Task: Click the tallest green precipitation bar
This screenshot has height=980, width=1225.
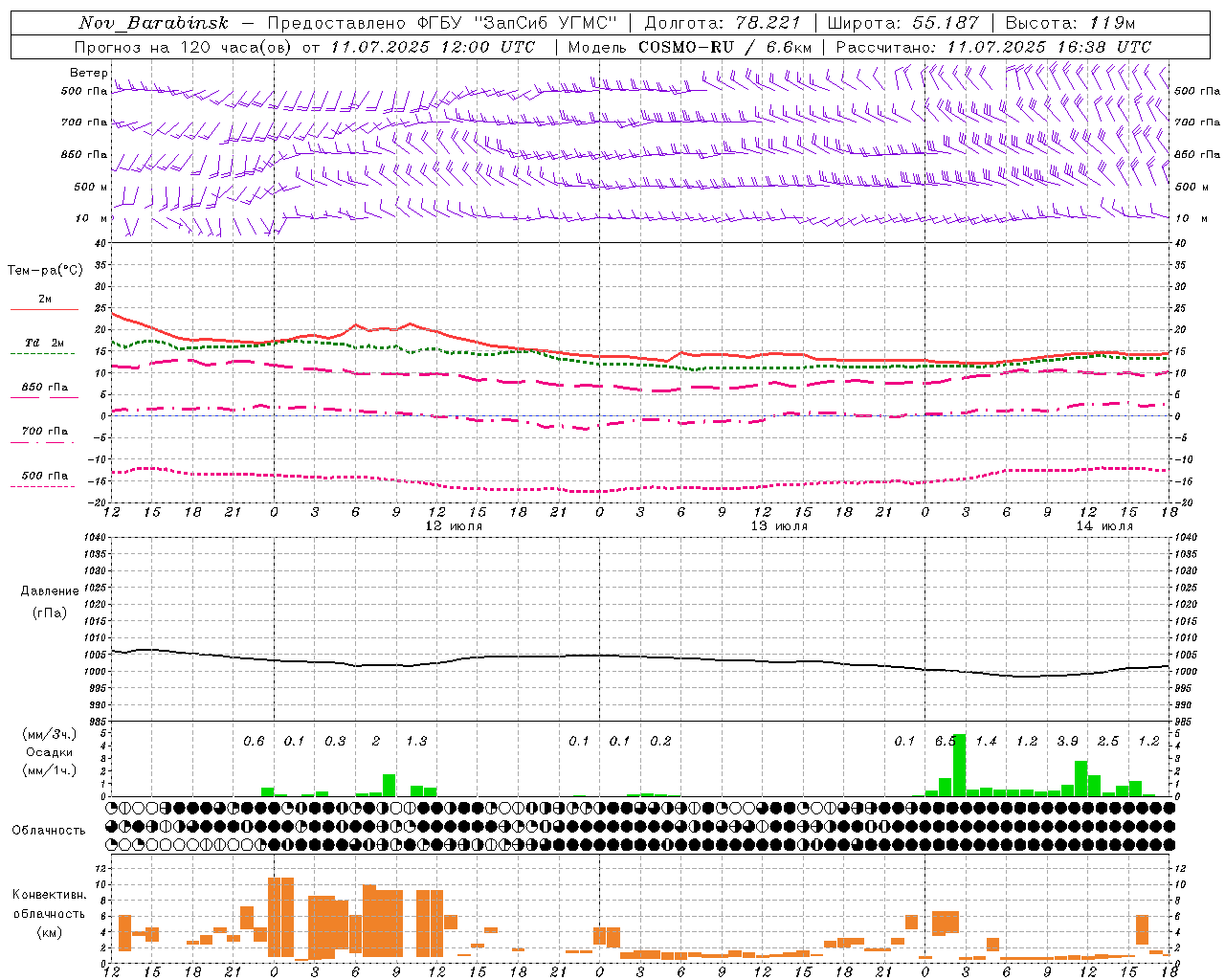Action: [959, 765]
